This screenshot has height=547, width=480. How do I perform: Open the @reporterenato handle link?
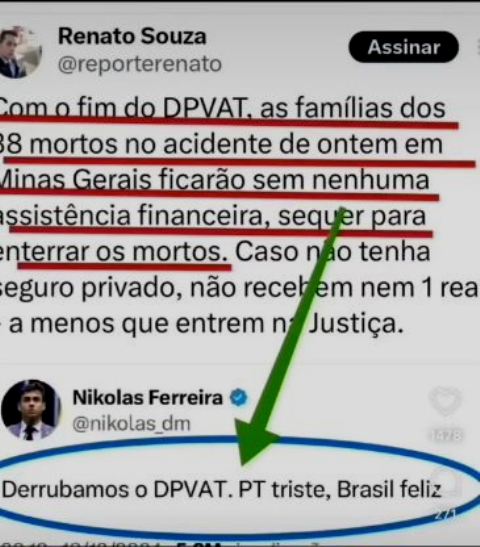(140, 64)
